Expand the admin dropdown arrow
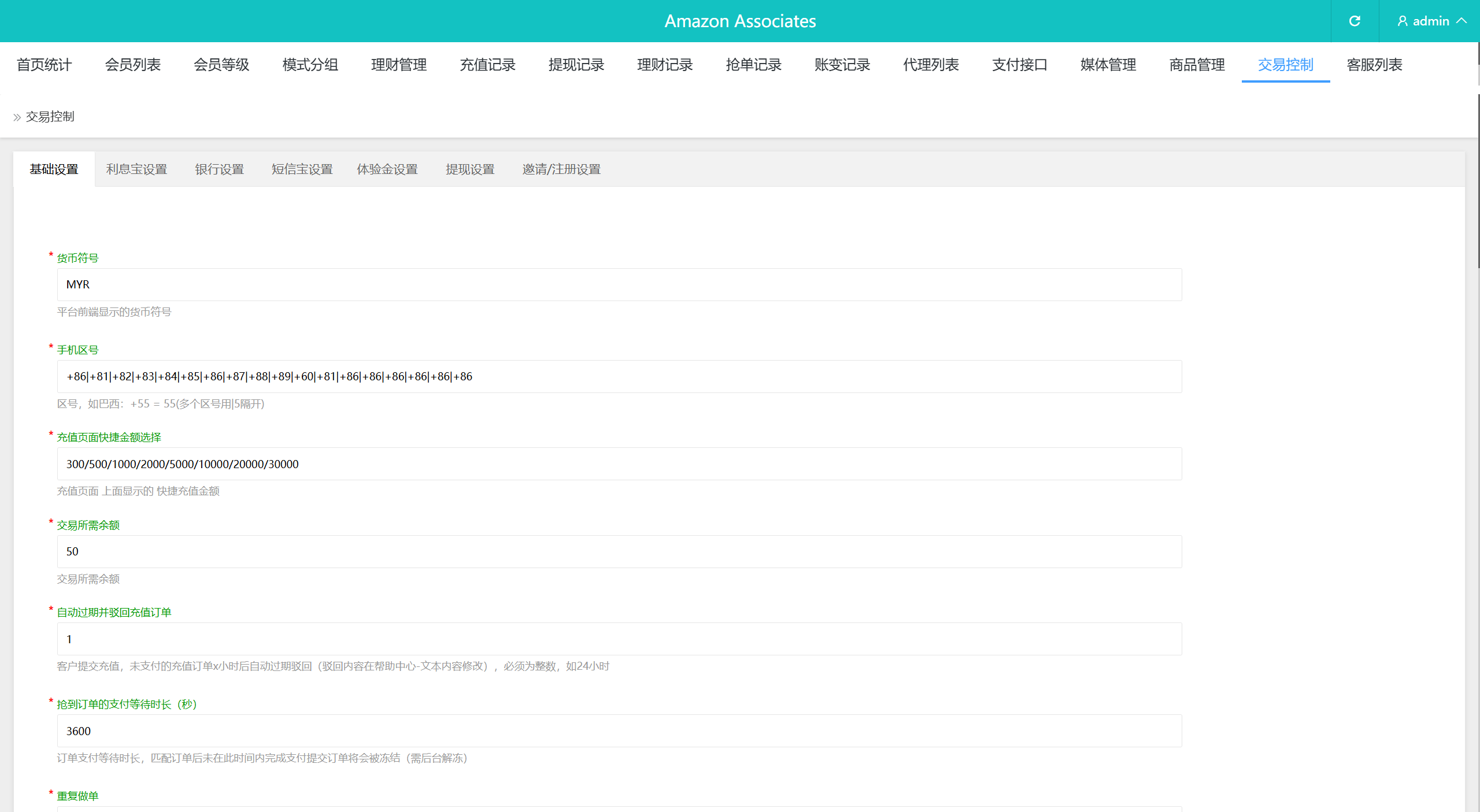Viewport: 1480px width, 812px height. tap(1462, 21)
